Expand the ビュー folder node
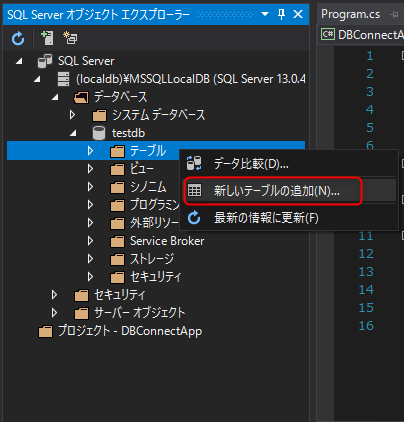This screenshot has width=404, height=422. 90,169
